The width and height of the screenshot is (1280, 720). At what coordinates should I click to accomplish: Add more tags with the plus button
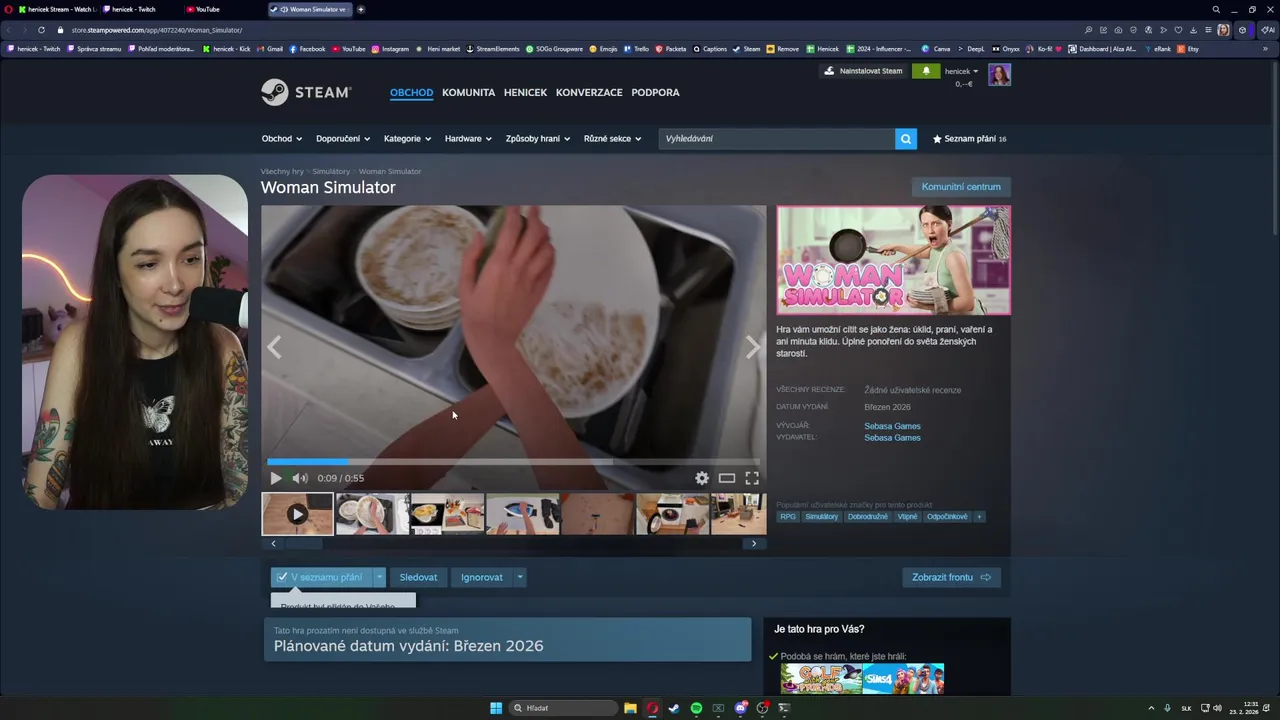tap(979, 517)
